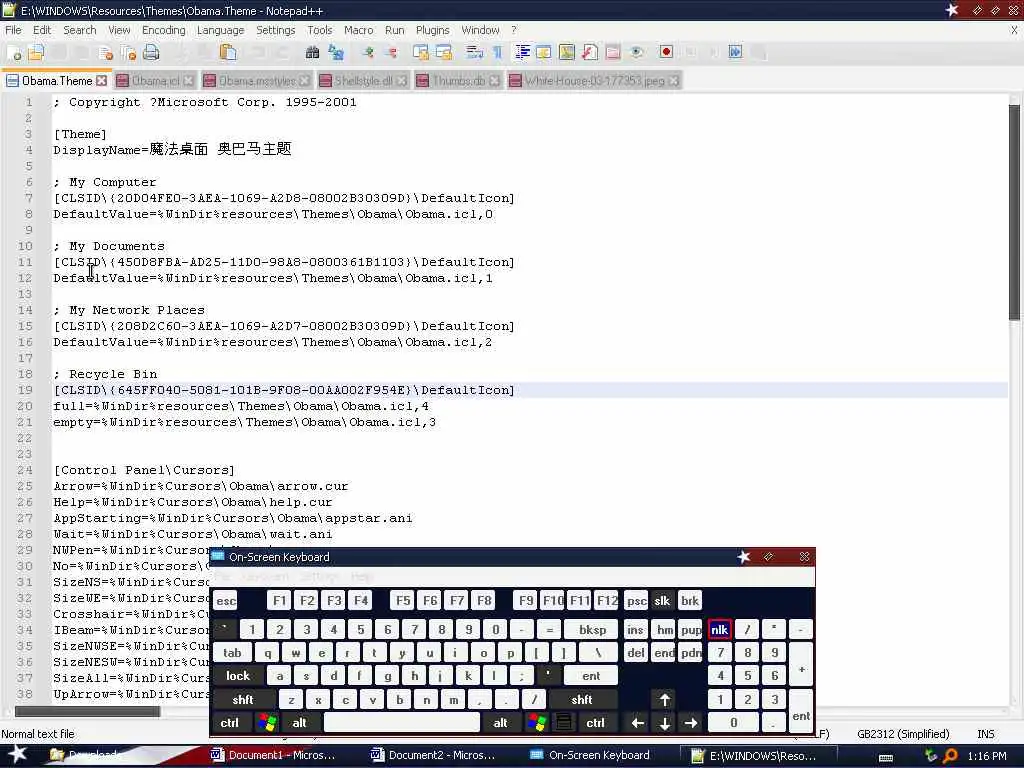1024x768 pixels.
Task: Click the Open file toolbar icon
Action: click(x=35, y=53)
